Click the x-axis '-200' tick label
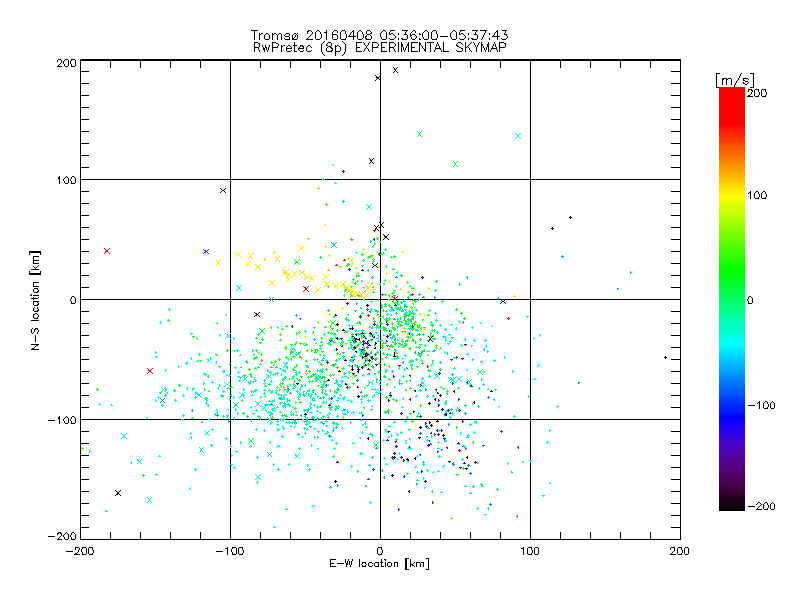Viewport: 800px width, 600px height. [80, 551]
